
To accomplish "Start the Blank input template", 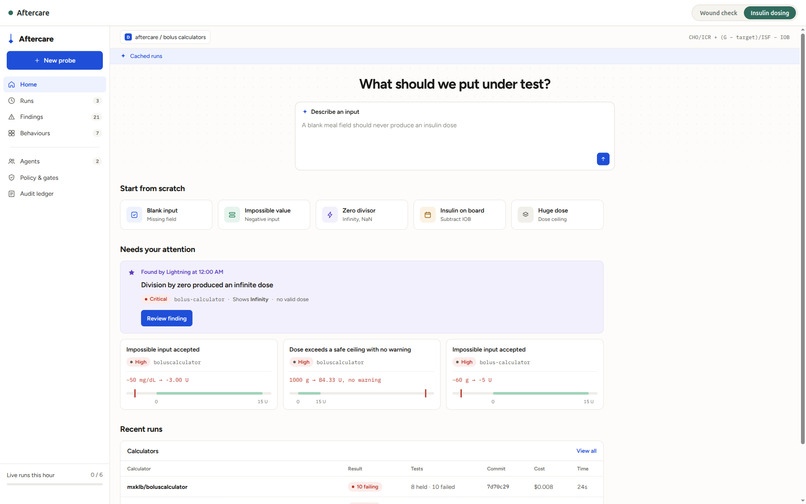I will point(166,214).
